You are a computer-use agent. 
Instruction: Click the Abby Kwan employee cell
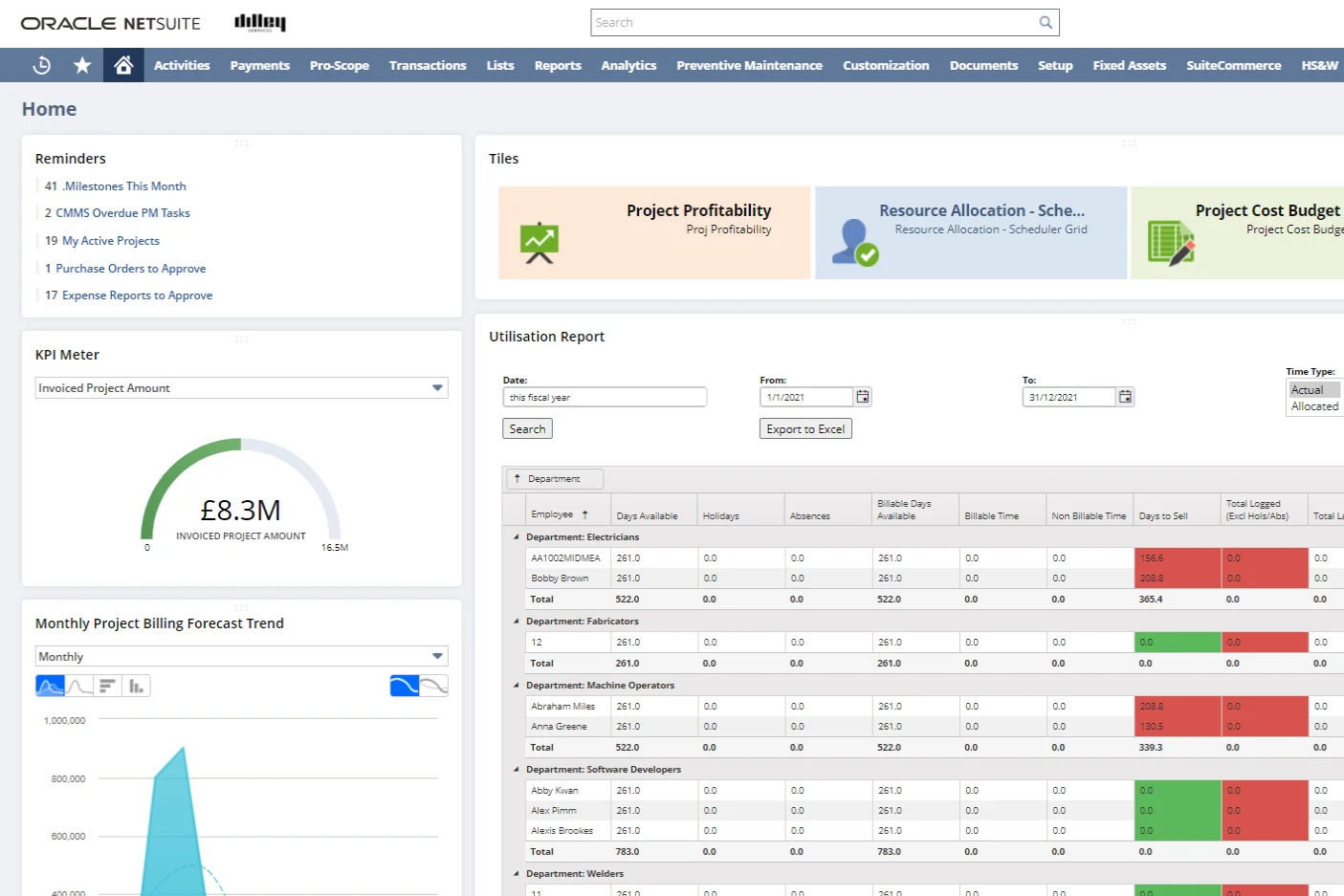click(x=567, y=791)
